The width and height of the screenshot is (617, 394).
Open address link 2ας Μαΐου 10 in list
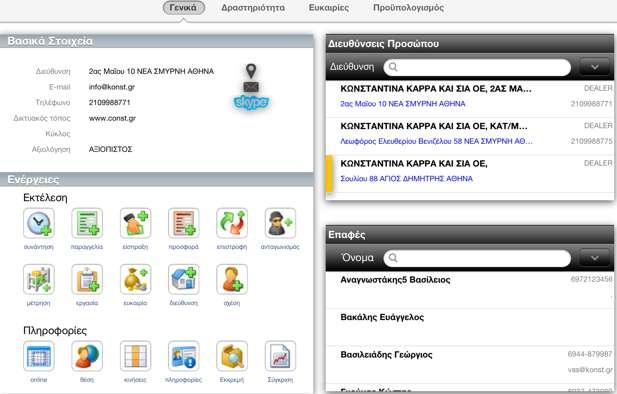click(403, 104)
